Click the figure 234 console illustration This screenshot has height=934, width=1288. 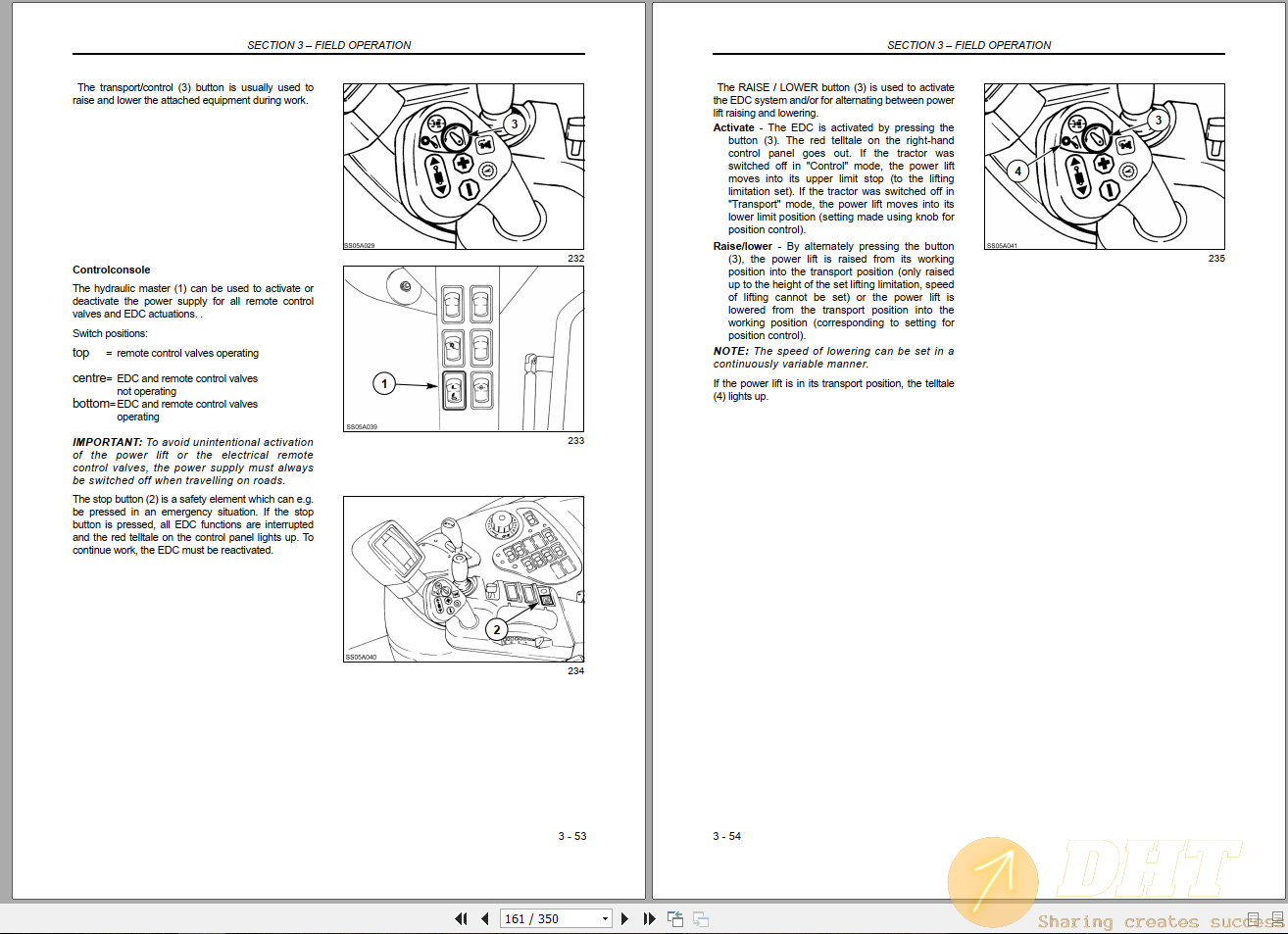(x=463, y=580)
